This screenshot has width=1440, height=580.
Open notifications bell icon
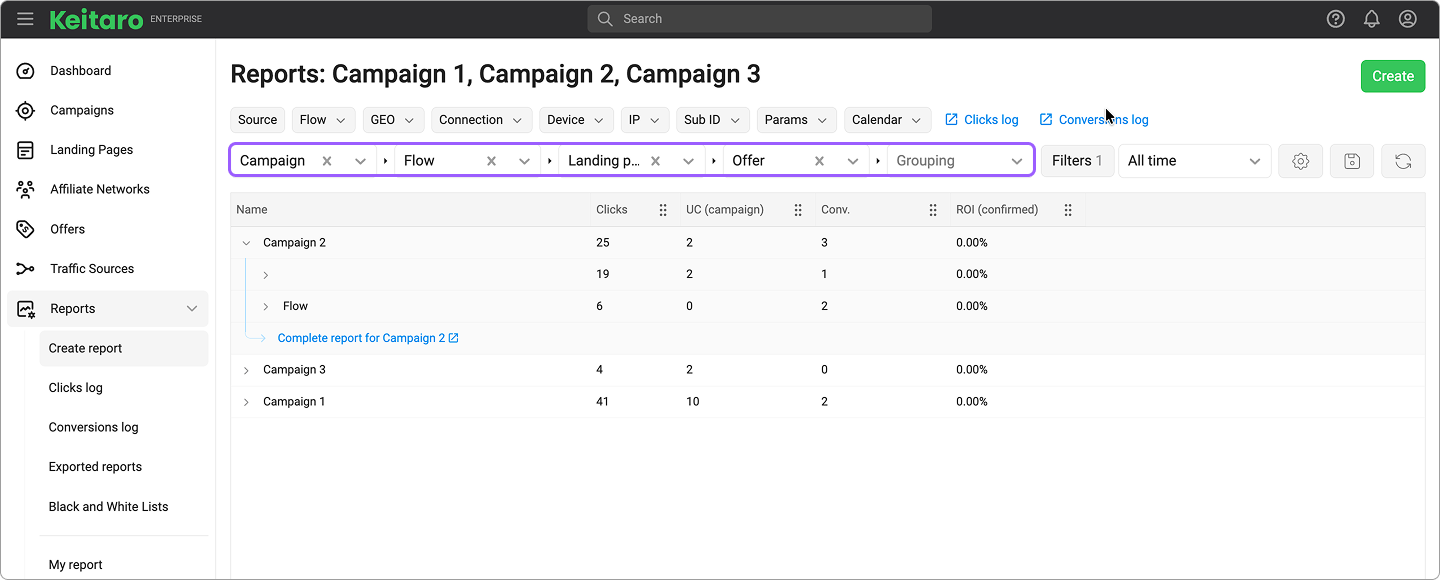1371,19
